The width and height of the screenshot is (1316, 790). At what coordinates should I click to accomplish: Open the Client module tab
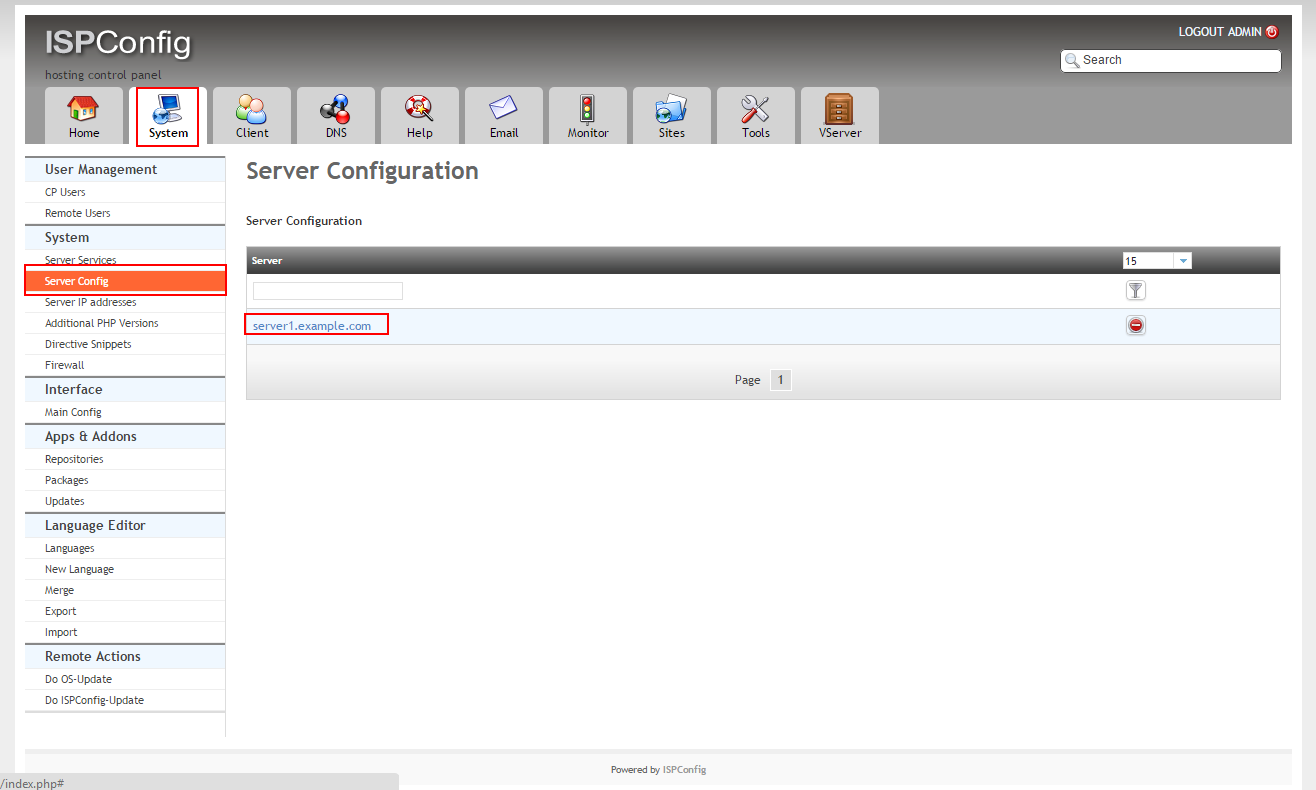pyautogui.click(x=252, y=116)
